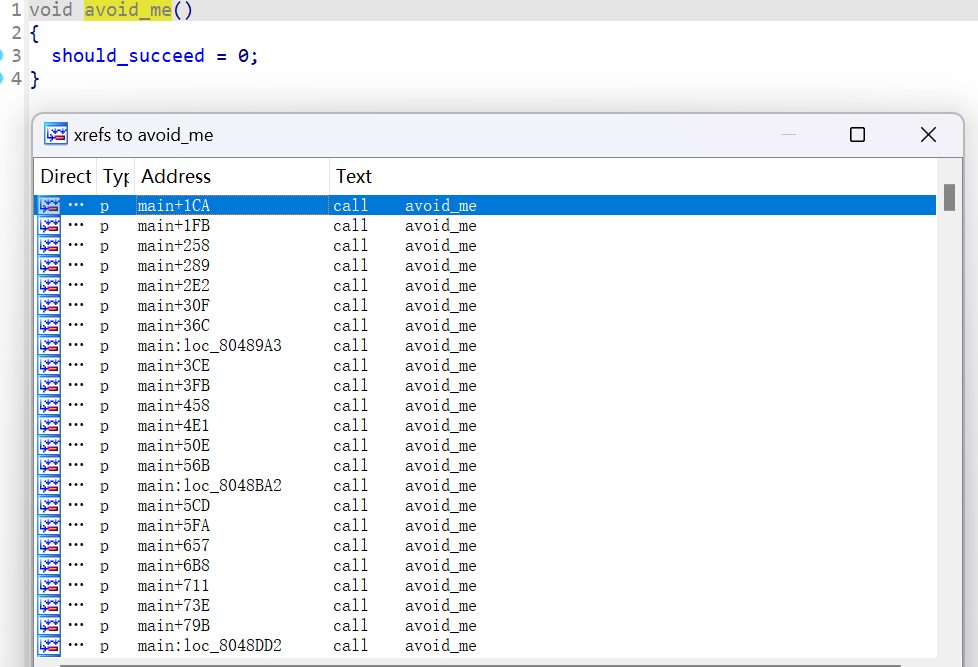Select the main+2E2 address cell
The height and width of the screenshot is (667, 978).
pos(232,285)
